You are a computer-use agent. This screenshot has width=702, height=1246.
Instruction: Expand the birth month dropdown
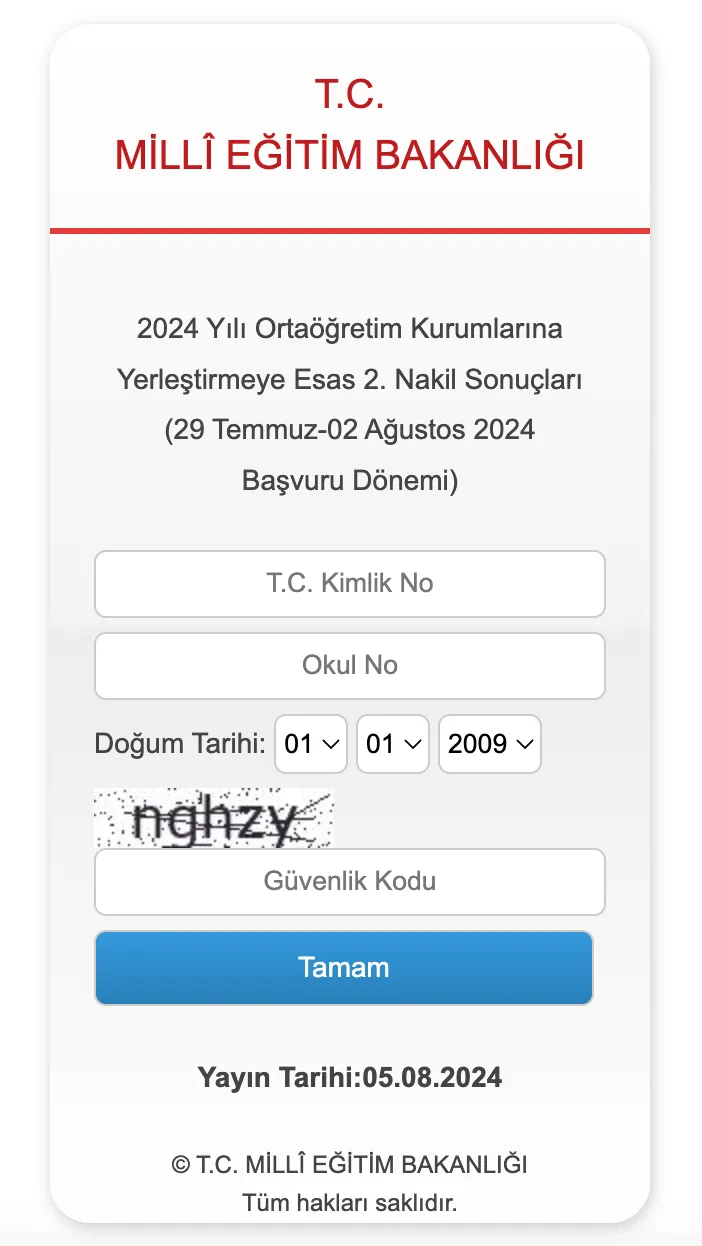pyautogui.click(x=393, y=744)
